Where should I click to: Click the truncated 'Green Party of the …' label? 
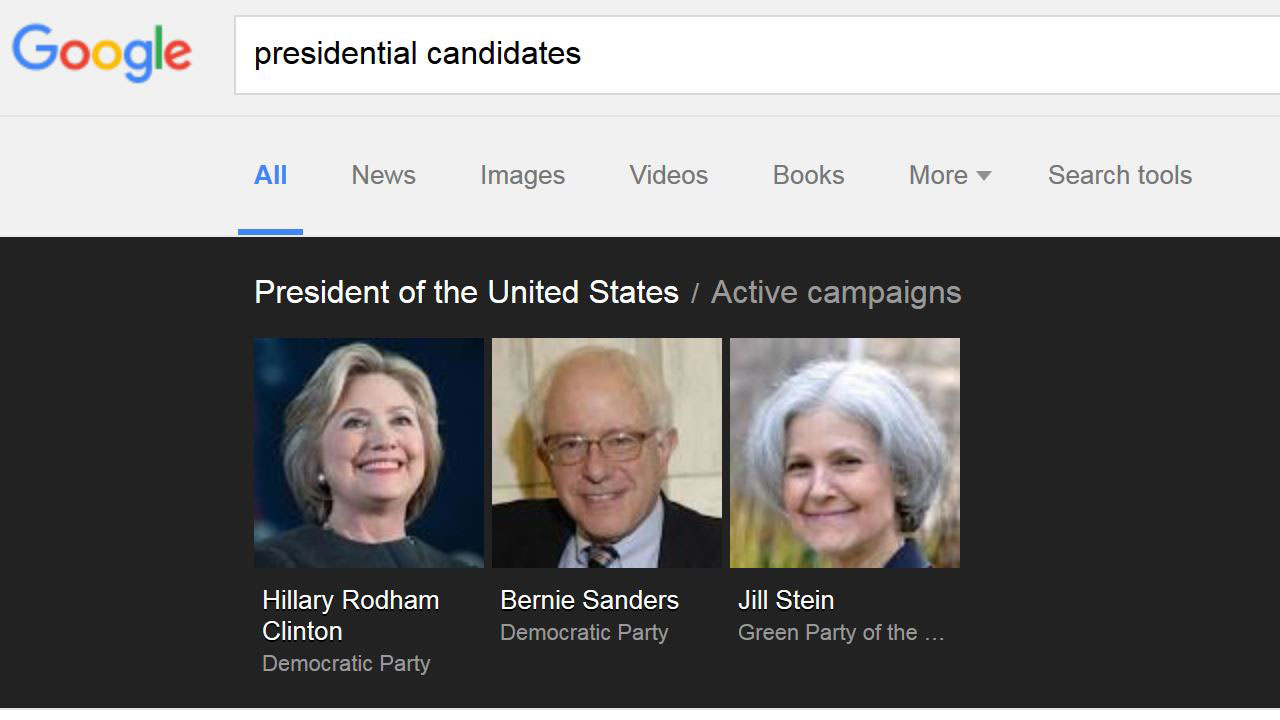tap(840, 632)
